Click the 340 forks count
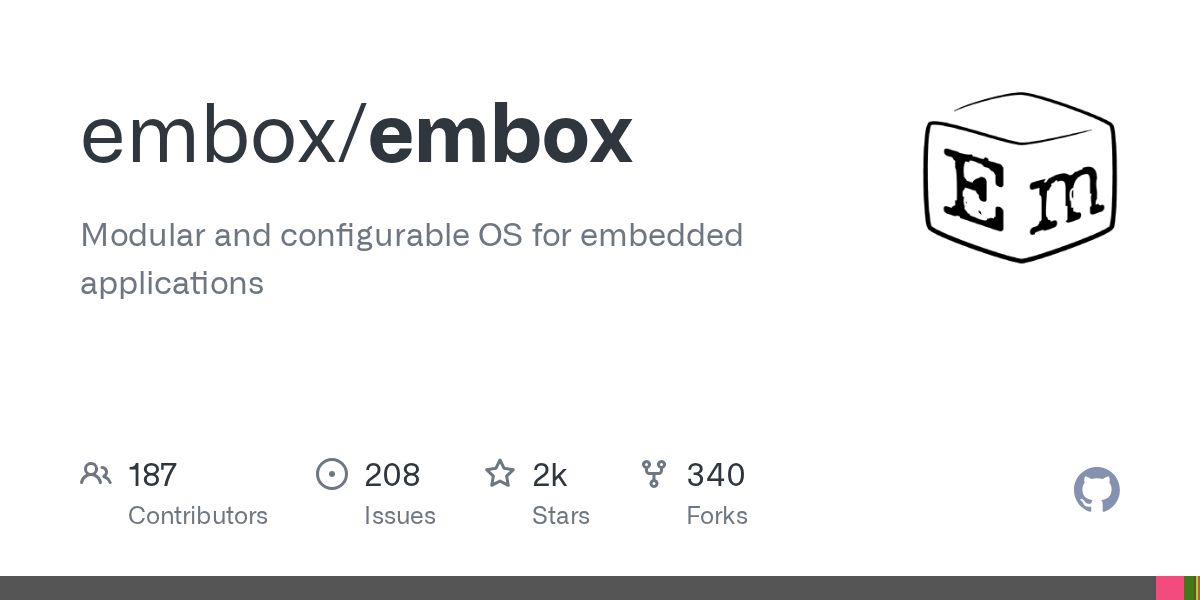The image size is (1200, 600). (x=716, y=475)
